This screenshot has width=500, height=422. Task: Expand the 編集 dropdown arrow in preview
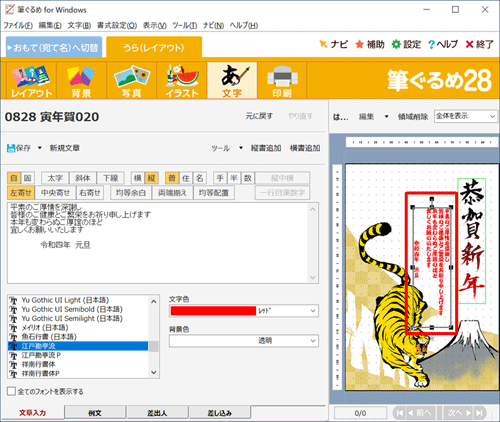tap(386, 117)
